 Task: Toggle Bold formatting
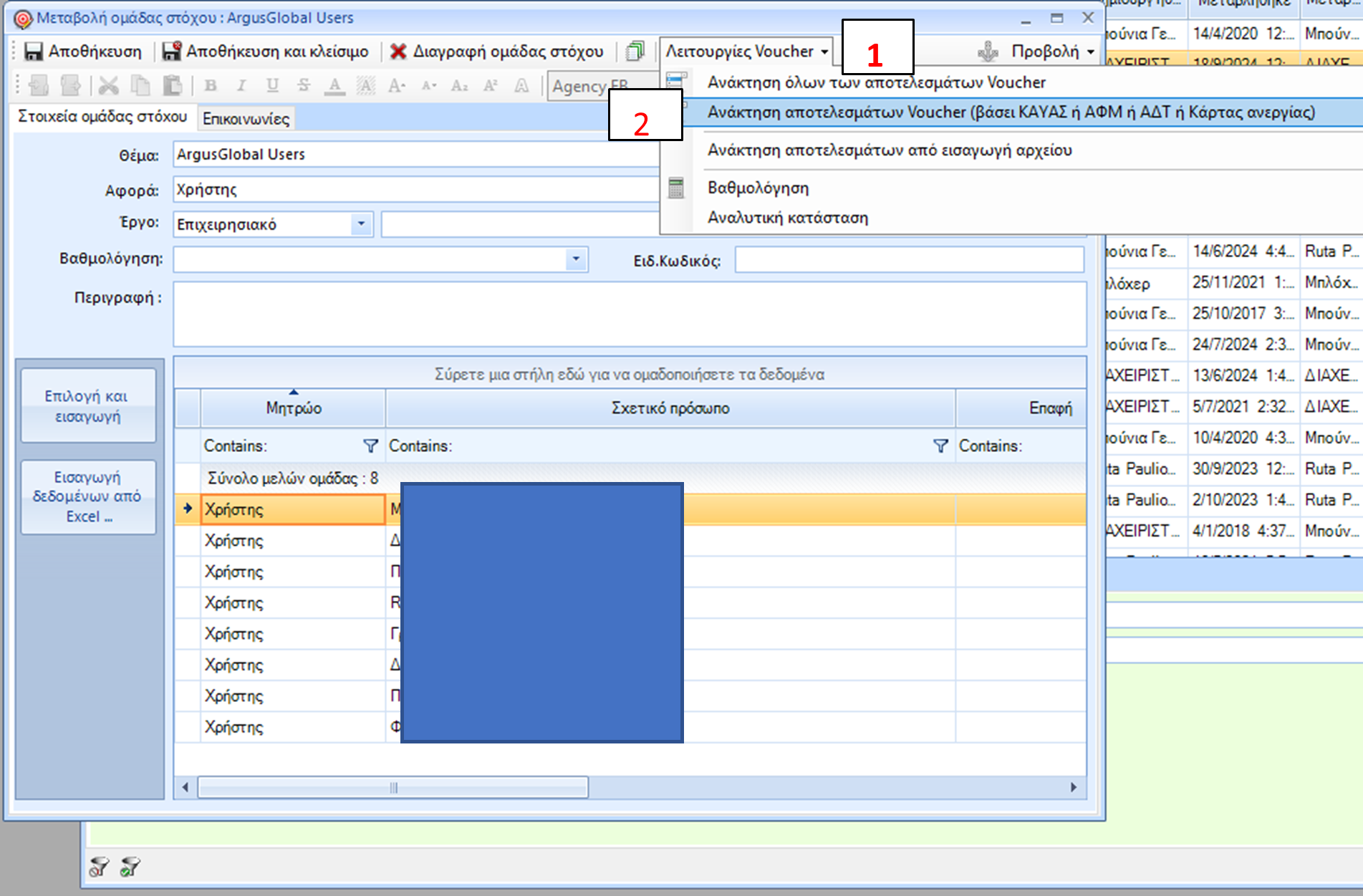point(211,86)
